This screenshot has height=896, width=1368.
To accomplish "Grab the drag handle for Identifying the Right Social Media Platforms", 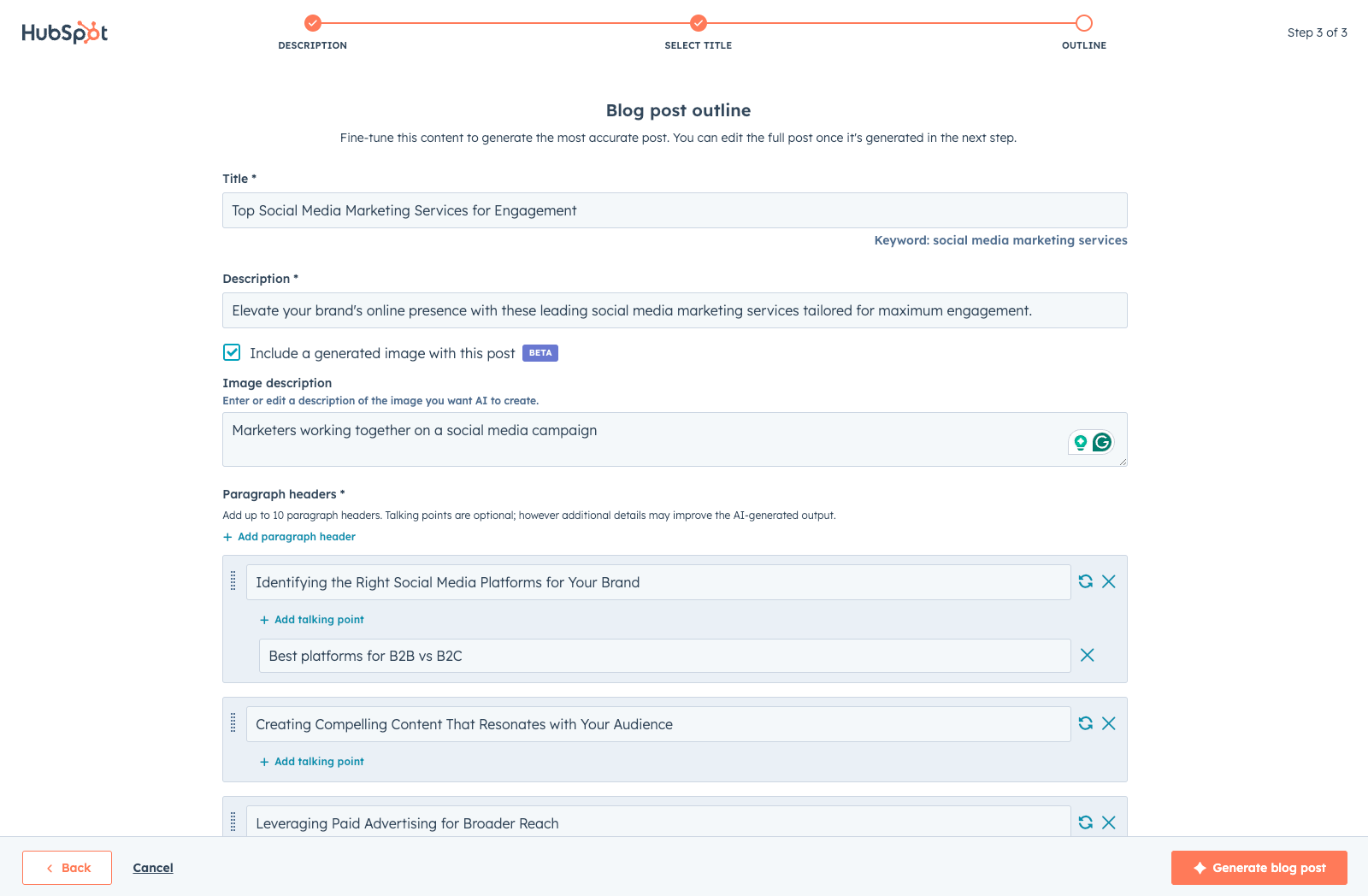I will pyautogui.click(x=233, y=581).
